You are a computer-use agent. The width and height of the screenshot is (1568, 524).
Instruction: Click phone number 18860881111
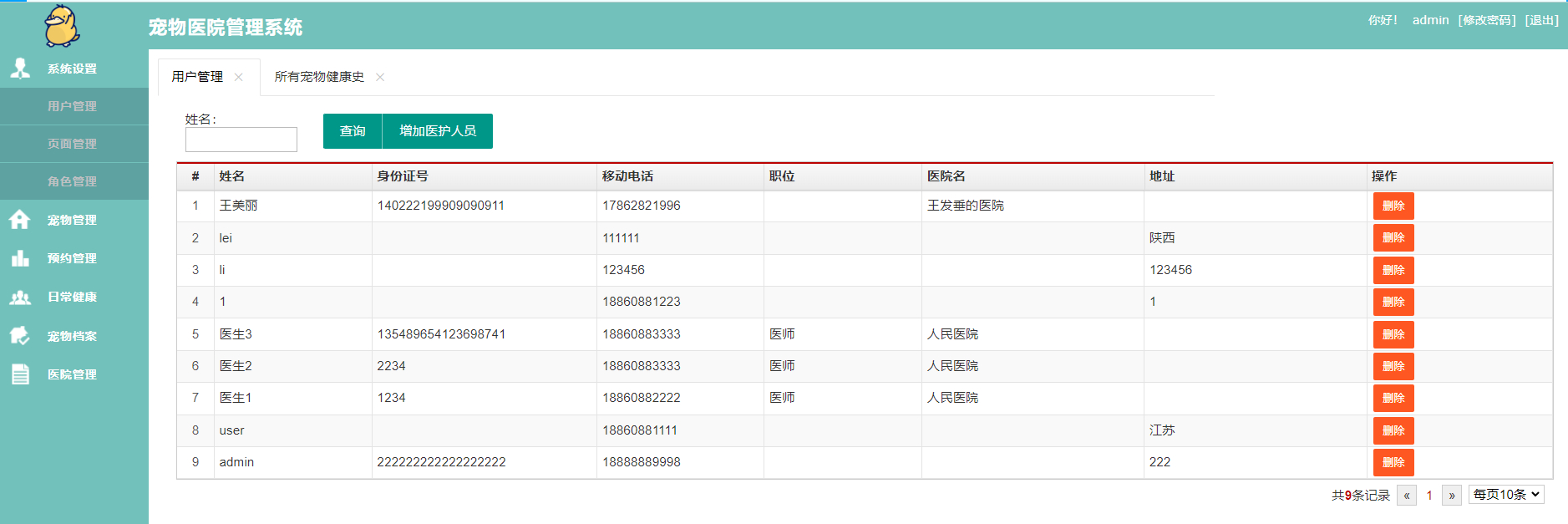point(640,430)
